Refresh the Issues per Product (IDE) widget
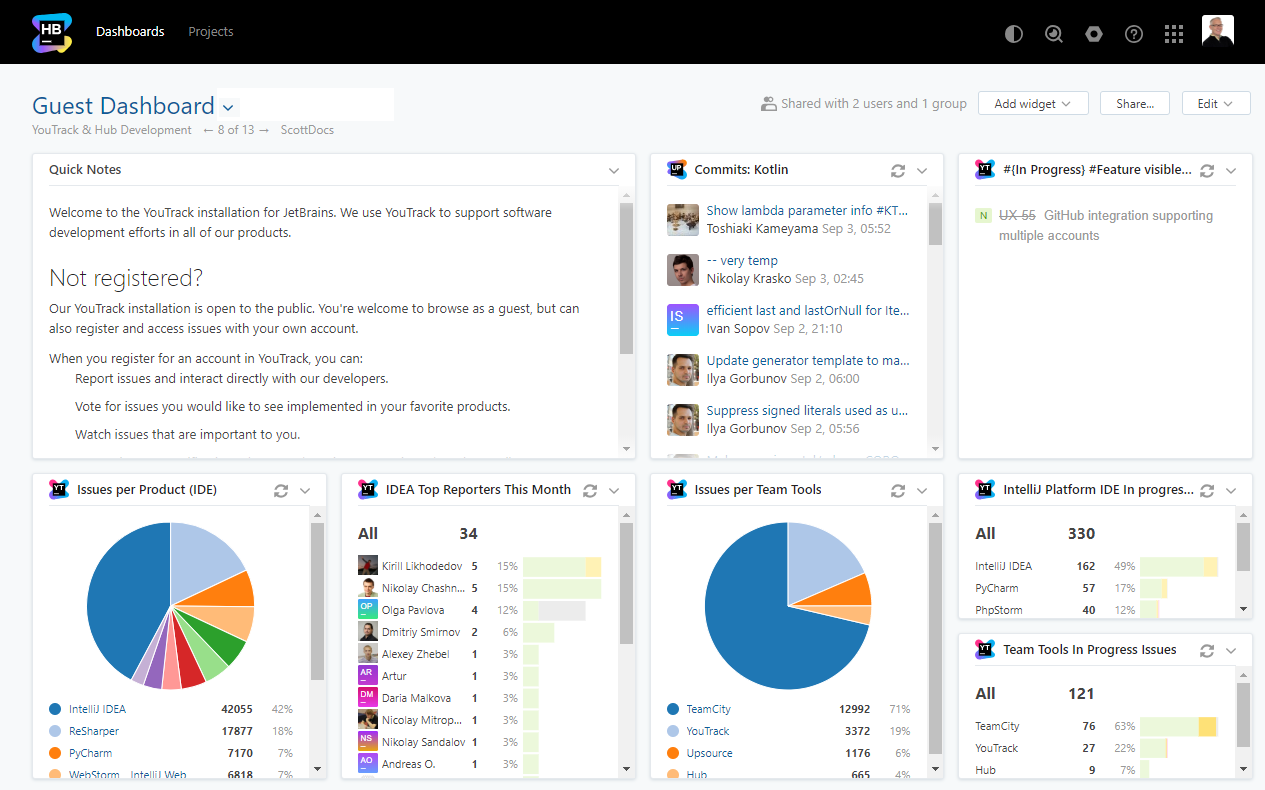Viewport: 1265px width, 790px height. (281, 491)
